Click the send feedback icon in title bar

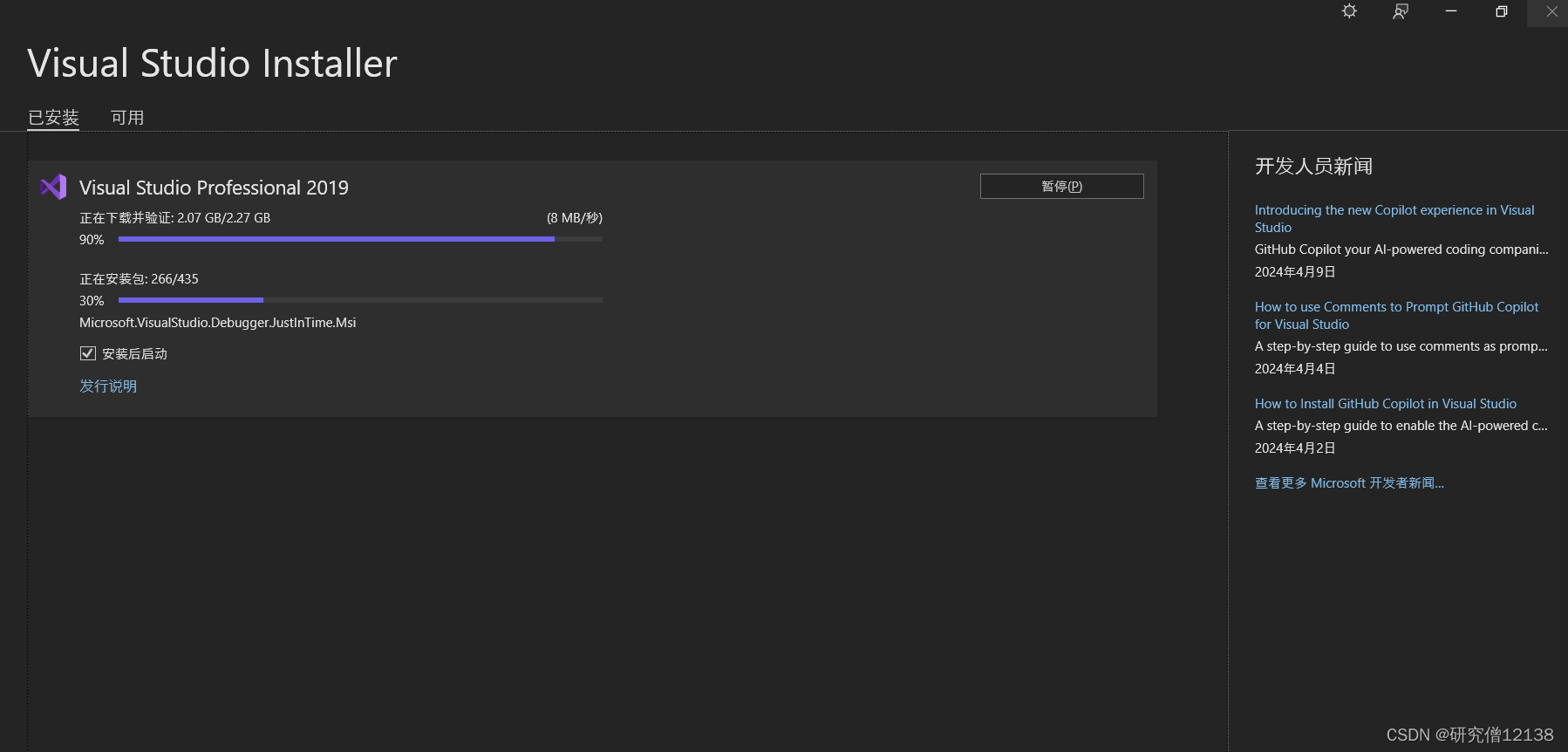click(1401, 11)
